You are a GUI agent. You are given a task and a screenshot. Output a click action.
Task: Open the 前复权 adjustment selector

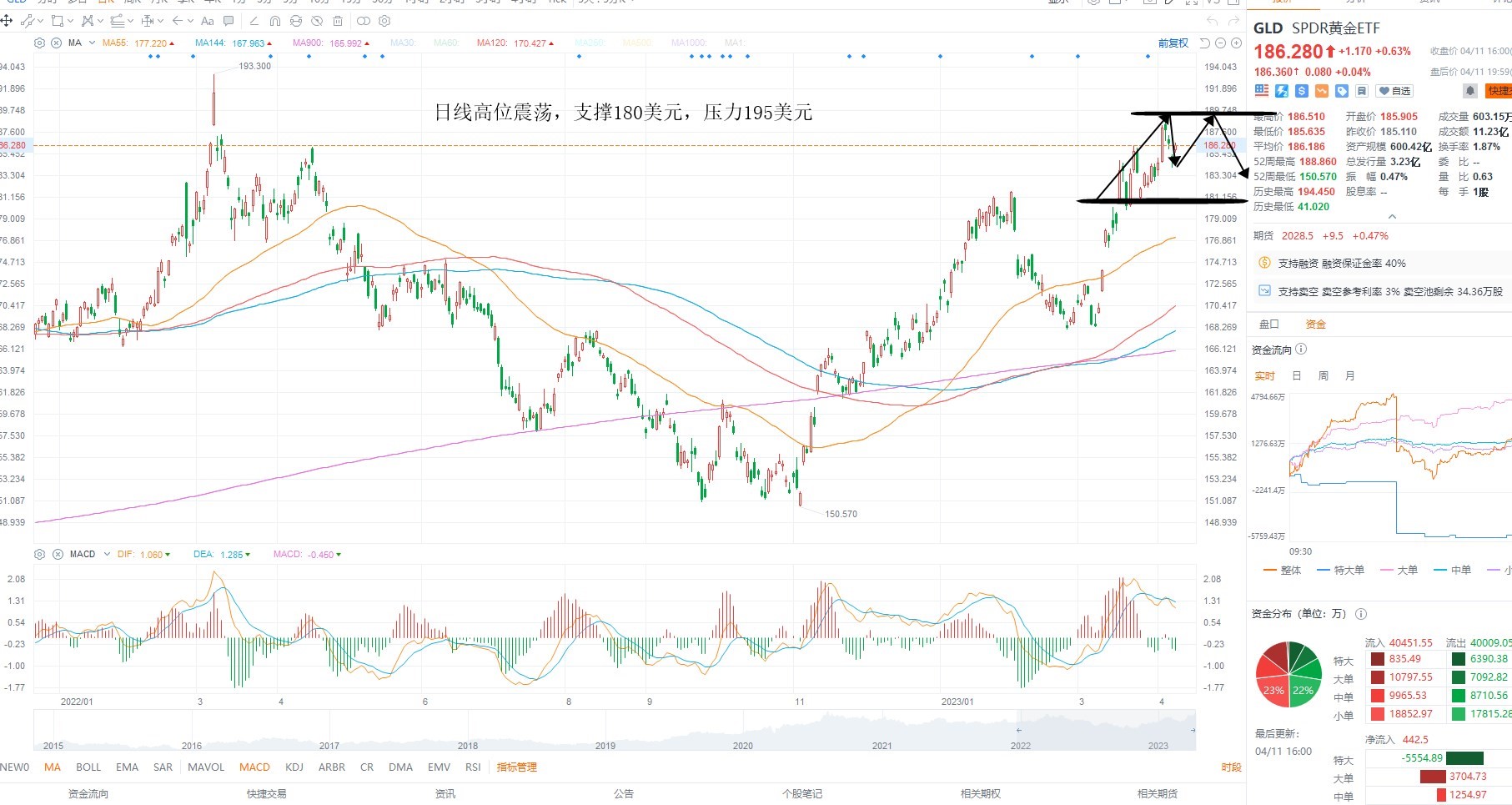(1173, 43)
